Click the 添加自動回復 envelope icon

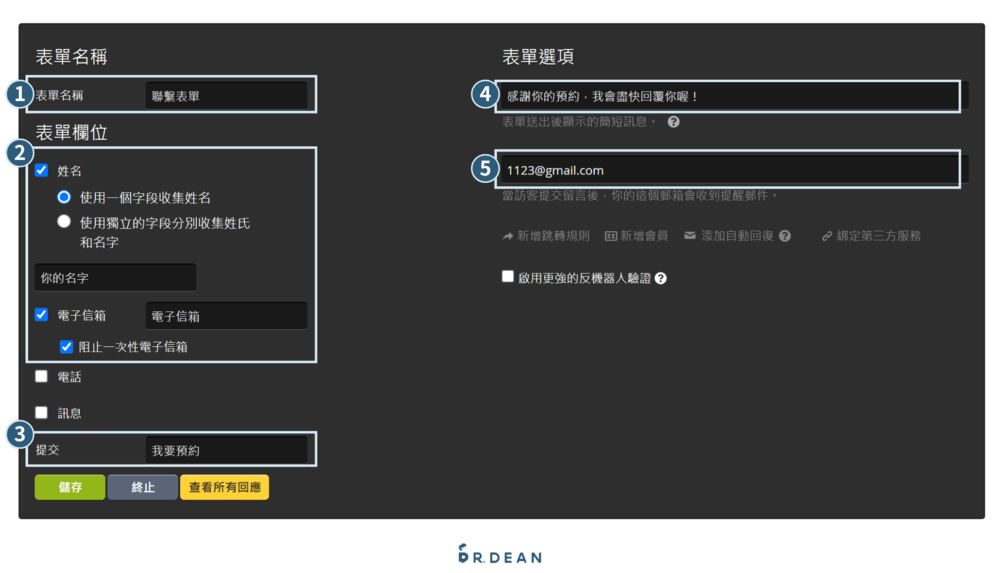[689, 235]
